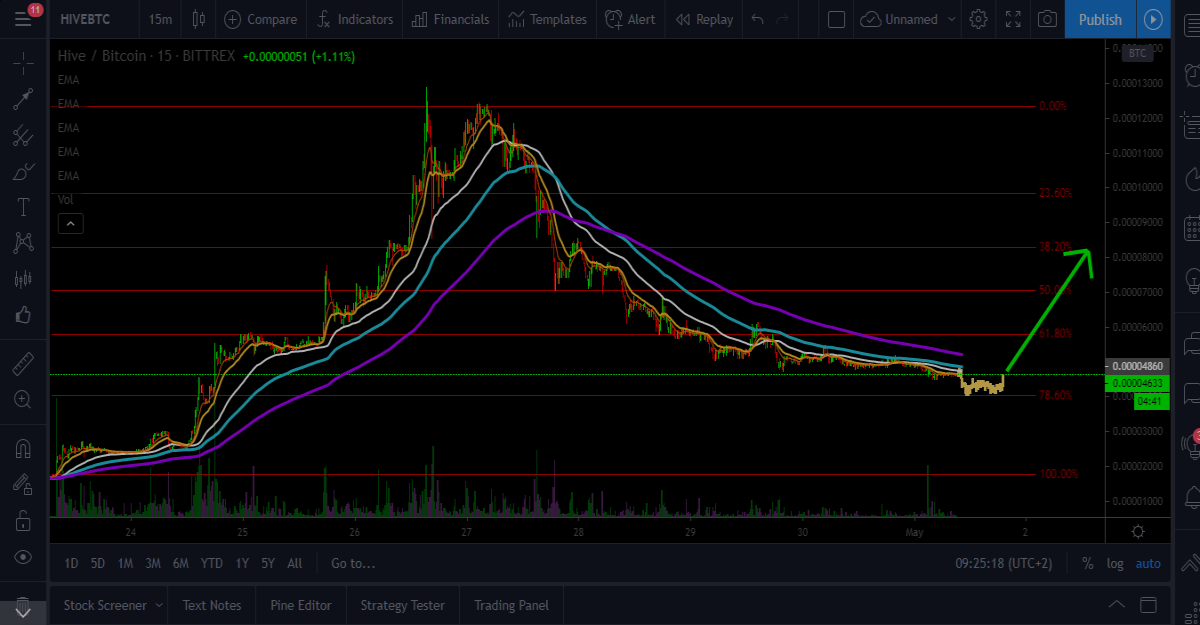Open the Text Notes tab

212,605
